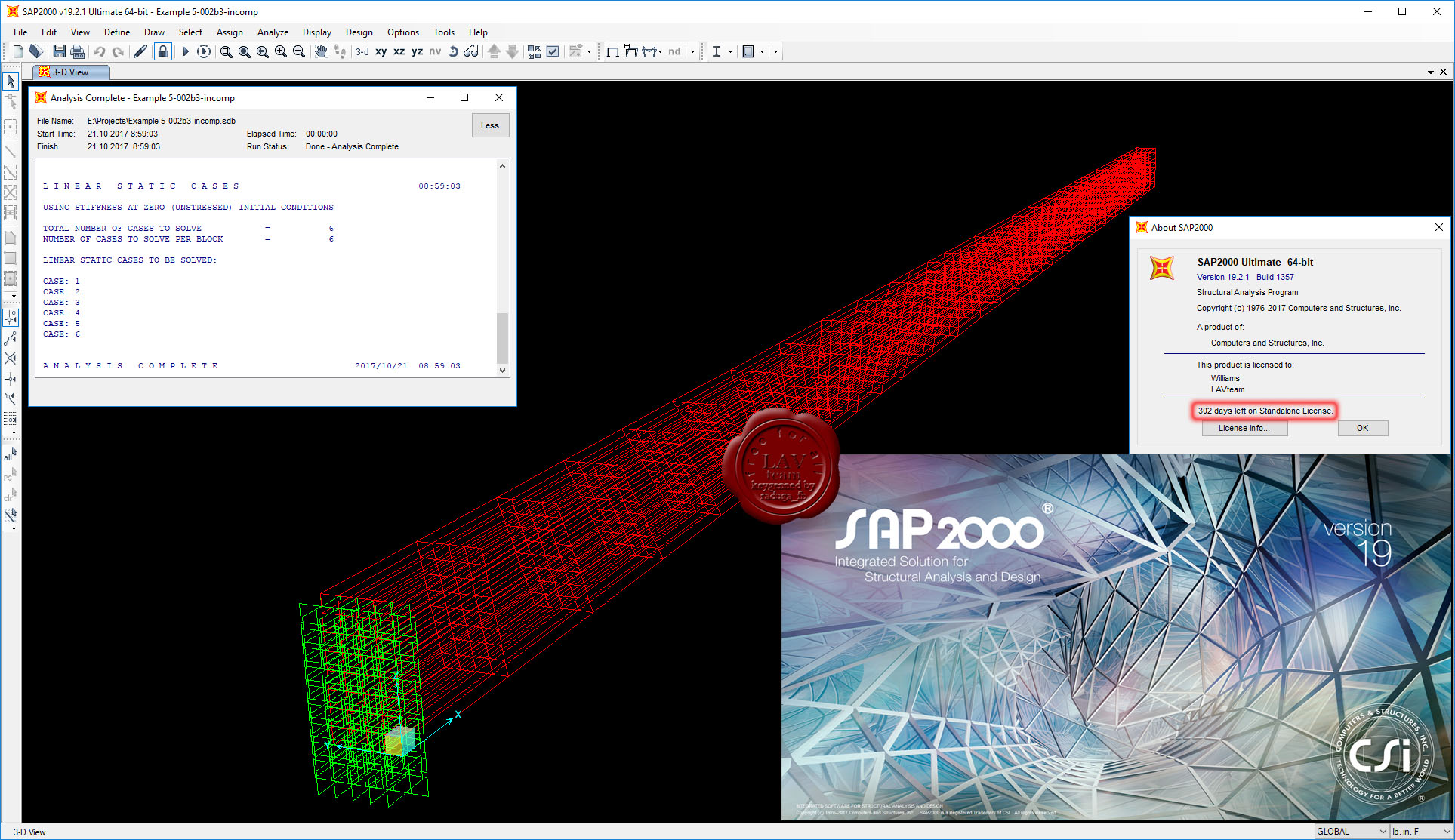Click analysis log scrollbar up arrow
1455x840 pixels.
pyautogui.click(x=502, y=165)
